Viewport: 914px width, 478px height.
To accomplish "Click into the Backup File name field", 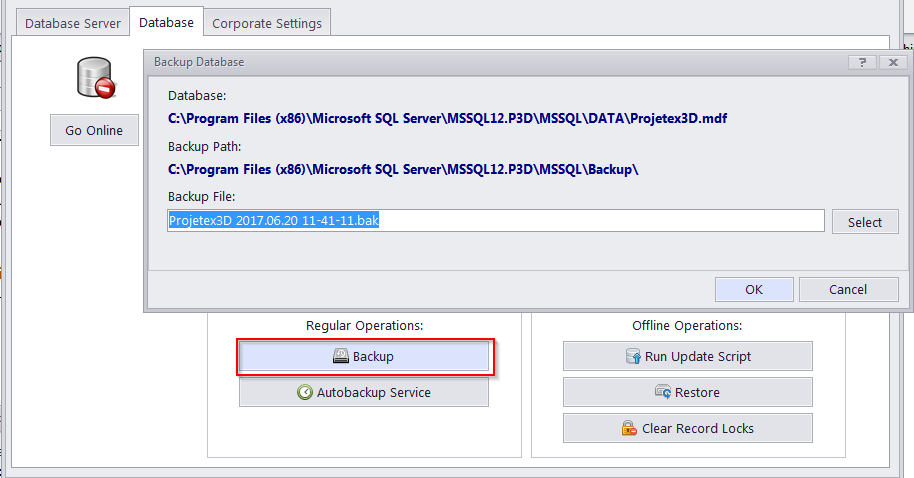I will tap(495, 221).
